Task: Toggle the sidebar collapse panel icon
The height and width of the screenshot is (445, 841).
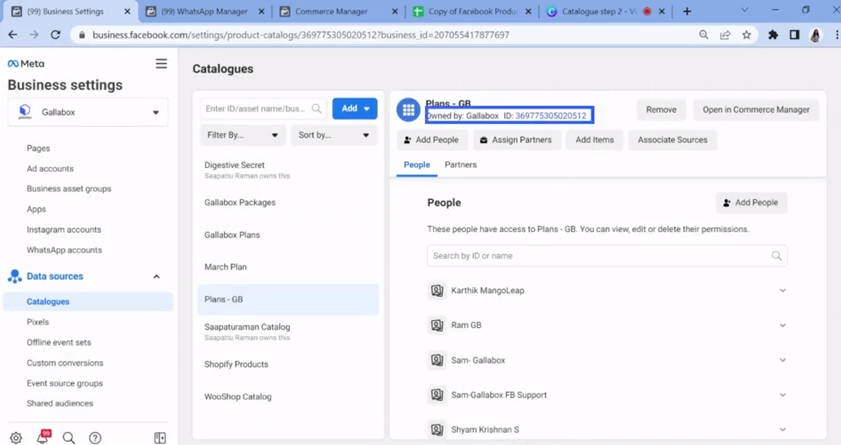Action: [160, 437]
